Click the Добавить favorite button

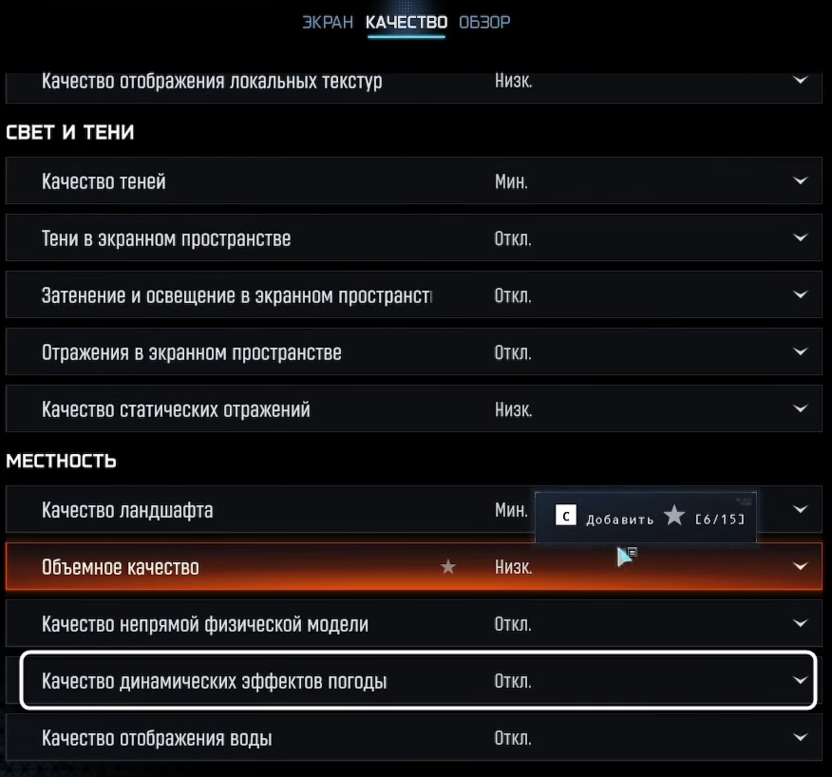(619, 518)
